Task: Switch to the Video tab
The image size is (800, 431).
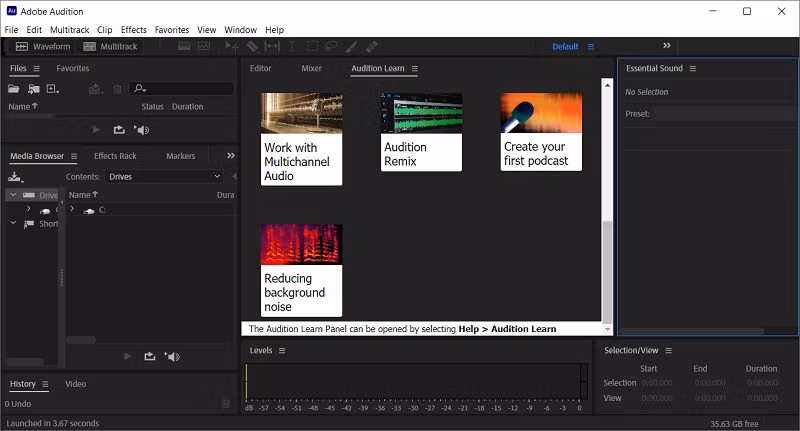Action: (76, 384)
